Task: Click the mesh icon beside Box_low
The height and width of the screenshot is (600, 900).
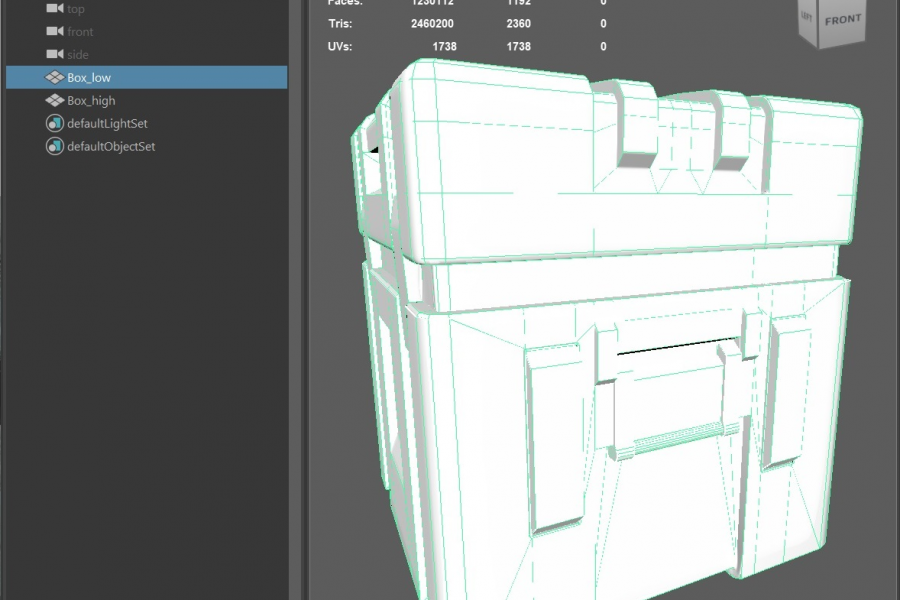Action: coord(55,78)
